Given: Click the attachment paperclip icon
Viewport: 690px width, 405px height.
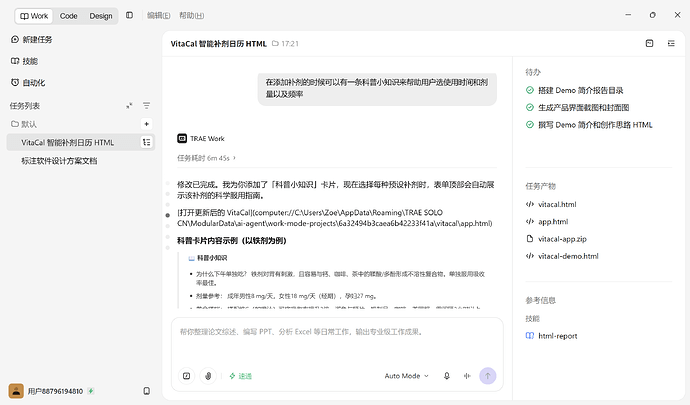Looking at the screenshot, I should (208, 376).
